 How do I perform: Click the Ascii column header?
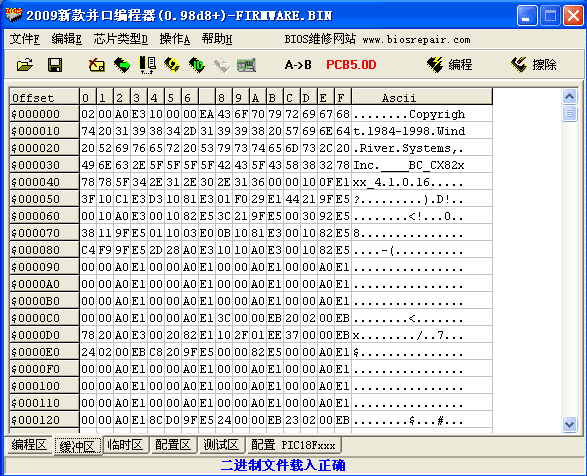pos(422,97)
